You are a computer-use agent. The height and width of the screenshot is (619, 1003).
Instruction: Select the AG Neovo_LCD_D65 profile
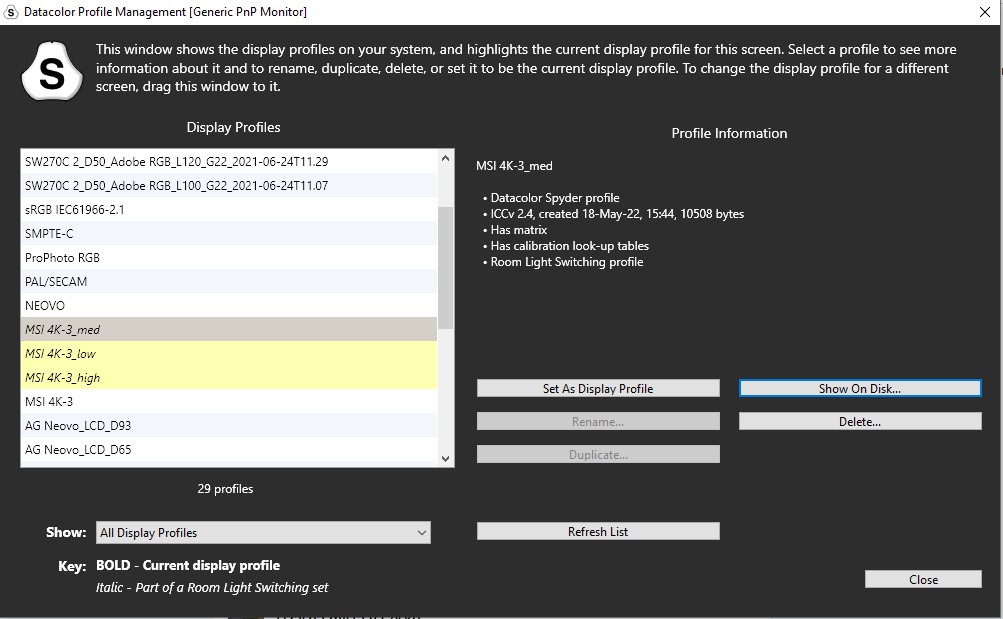pyautogui.click(x=229, y=450)
